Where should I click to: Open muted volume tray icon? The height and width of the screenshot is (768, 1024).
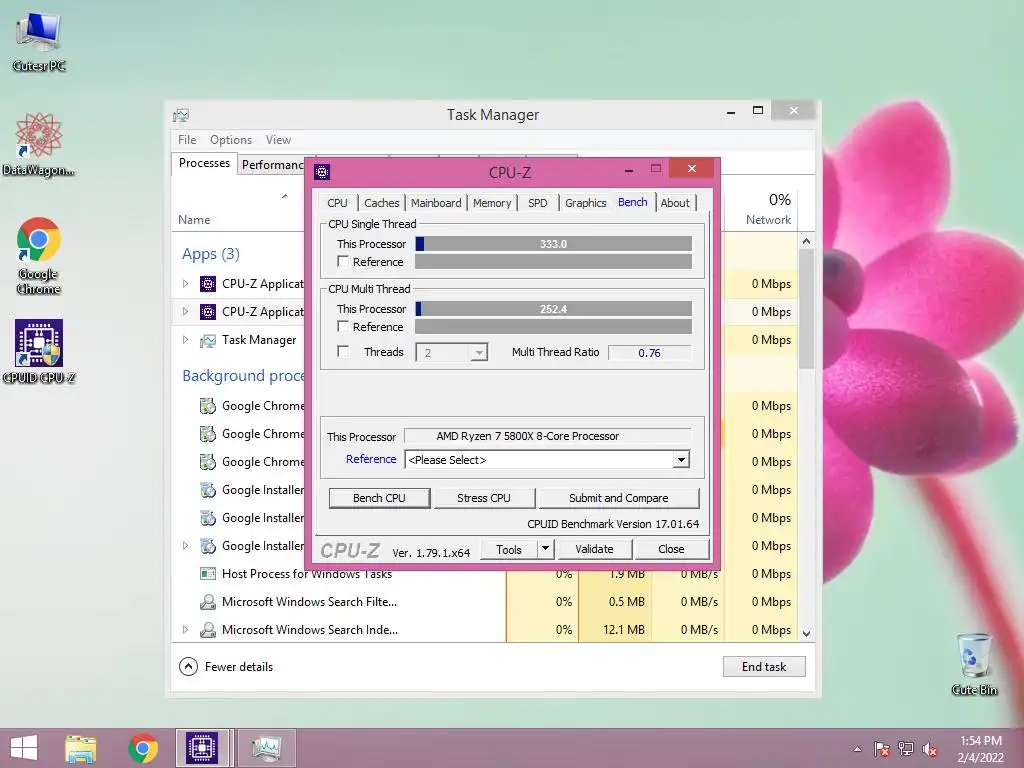tap(930, 749)
